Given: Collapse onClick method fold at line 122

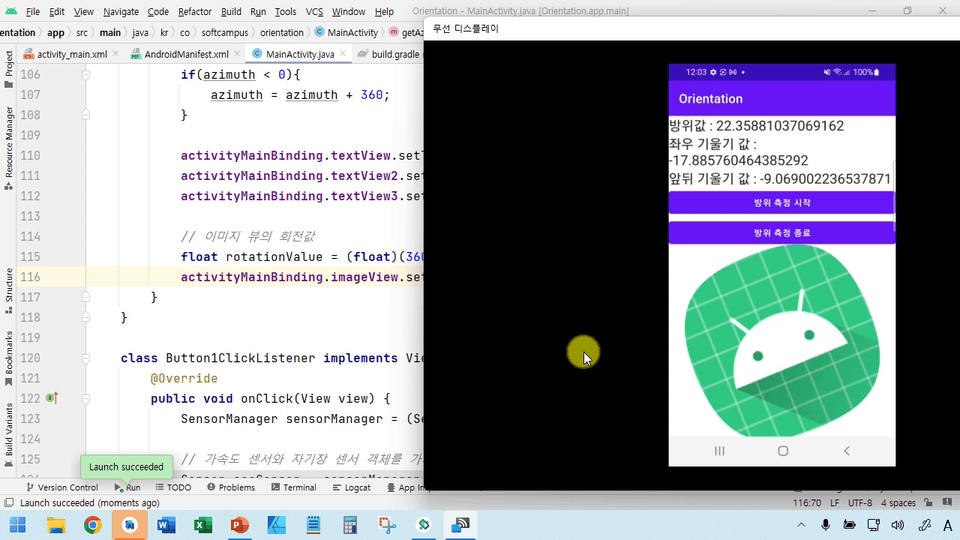Looking at the screenshot, I should coord(86,399).
